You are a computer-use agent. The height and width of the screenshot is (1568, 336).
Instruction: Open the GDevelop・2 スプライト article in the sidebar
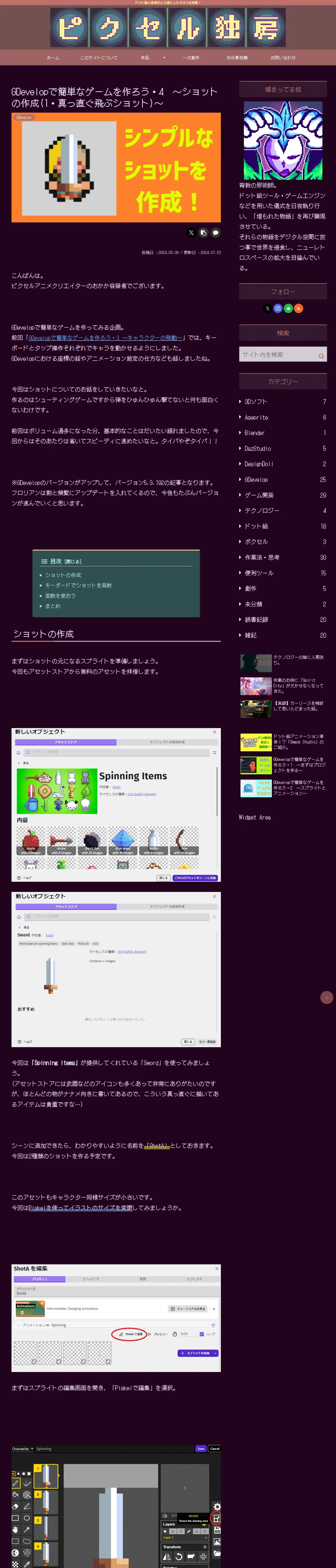(283, 788)
